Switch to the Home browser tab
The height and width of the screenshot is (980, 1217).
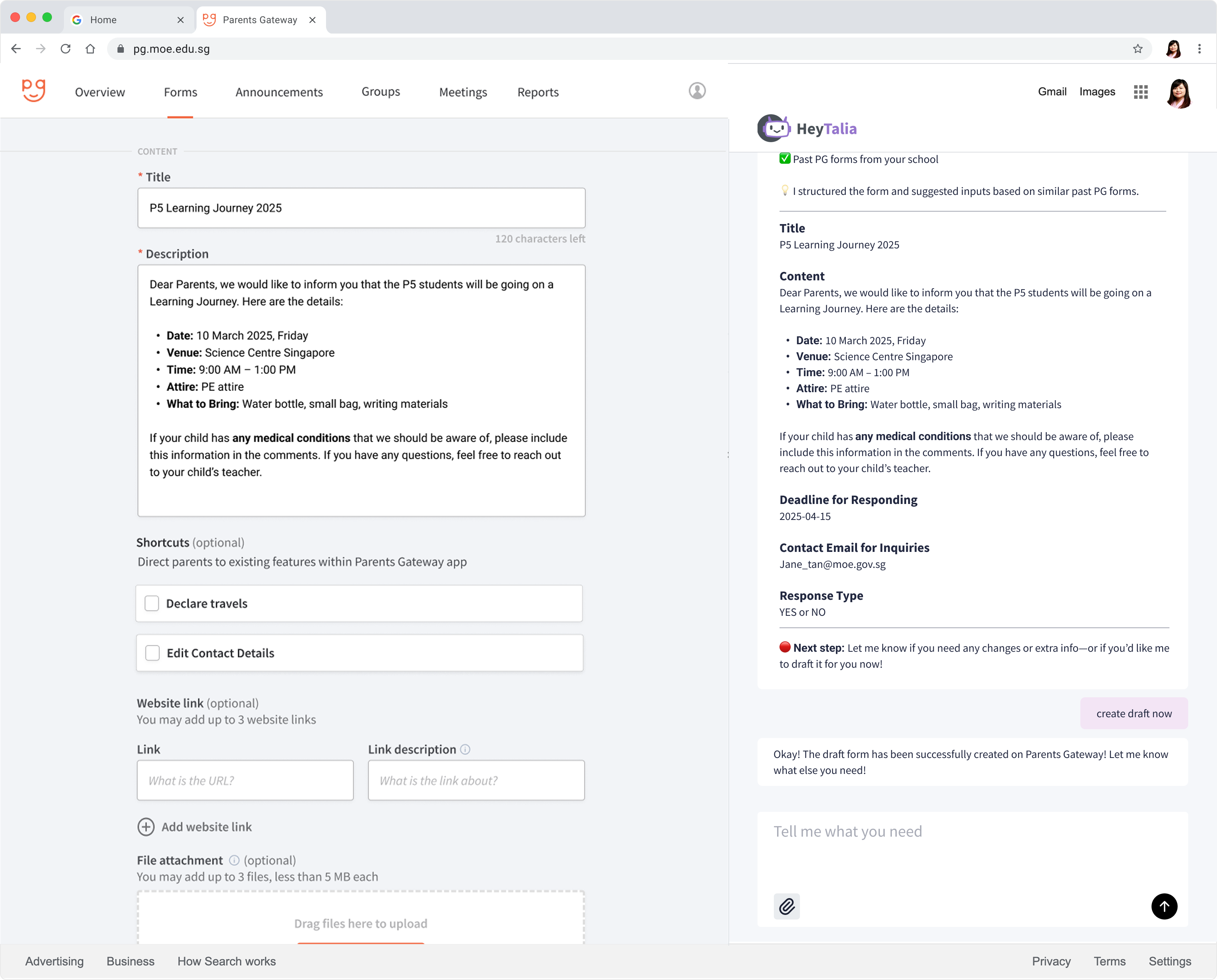click(103, 20)
